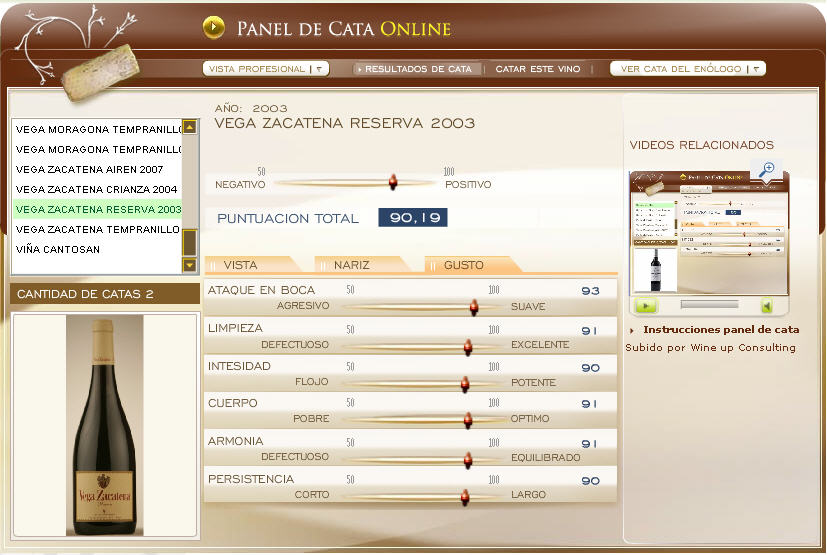Click the magnifier zoom icon on video
Screen dimensions: 827x555
click(766, 170)
